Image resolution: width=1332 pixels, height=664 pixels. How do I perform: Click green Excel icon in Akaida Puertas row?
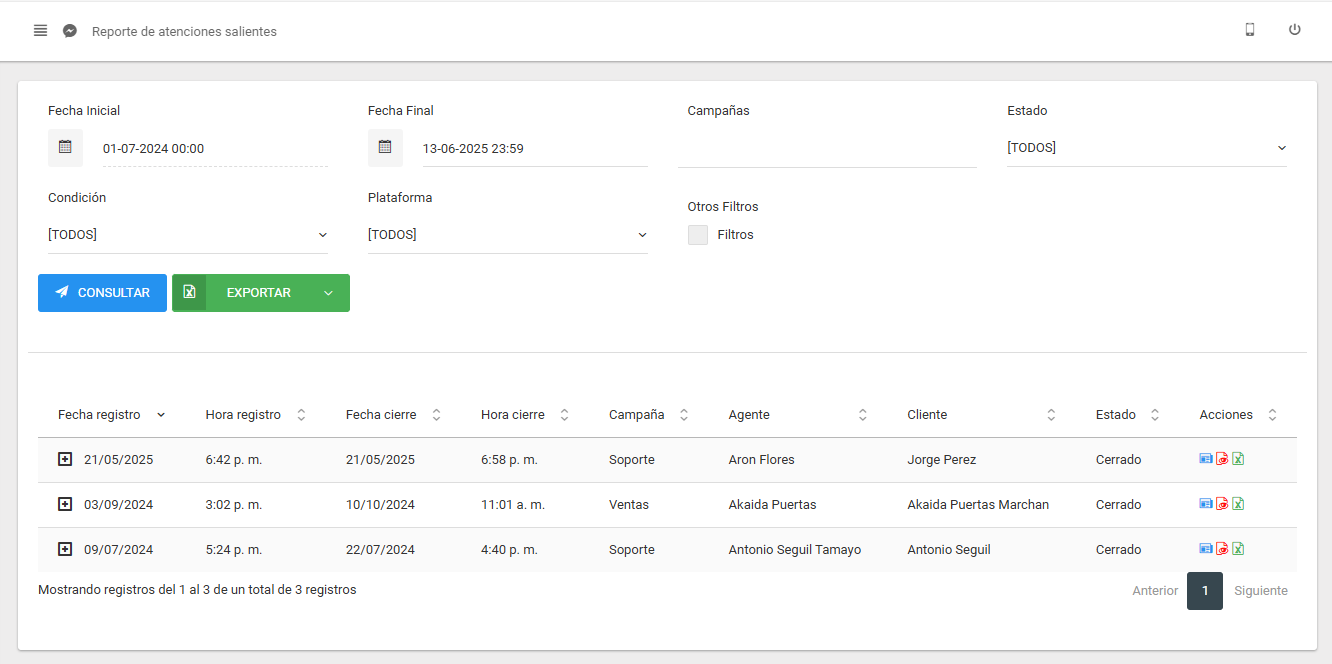click(x=1237, y=504)
